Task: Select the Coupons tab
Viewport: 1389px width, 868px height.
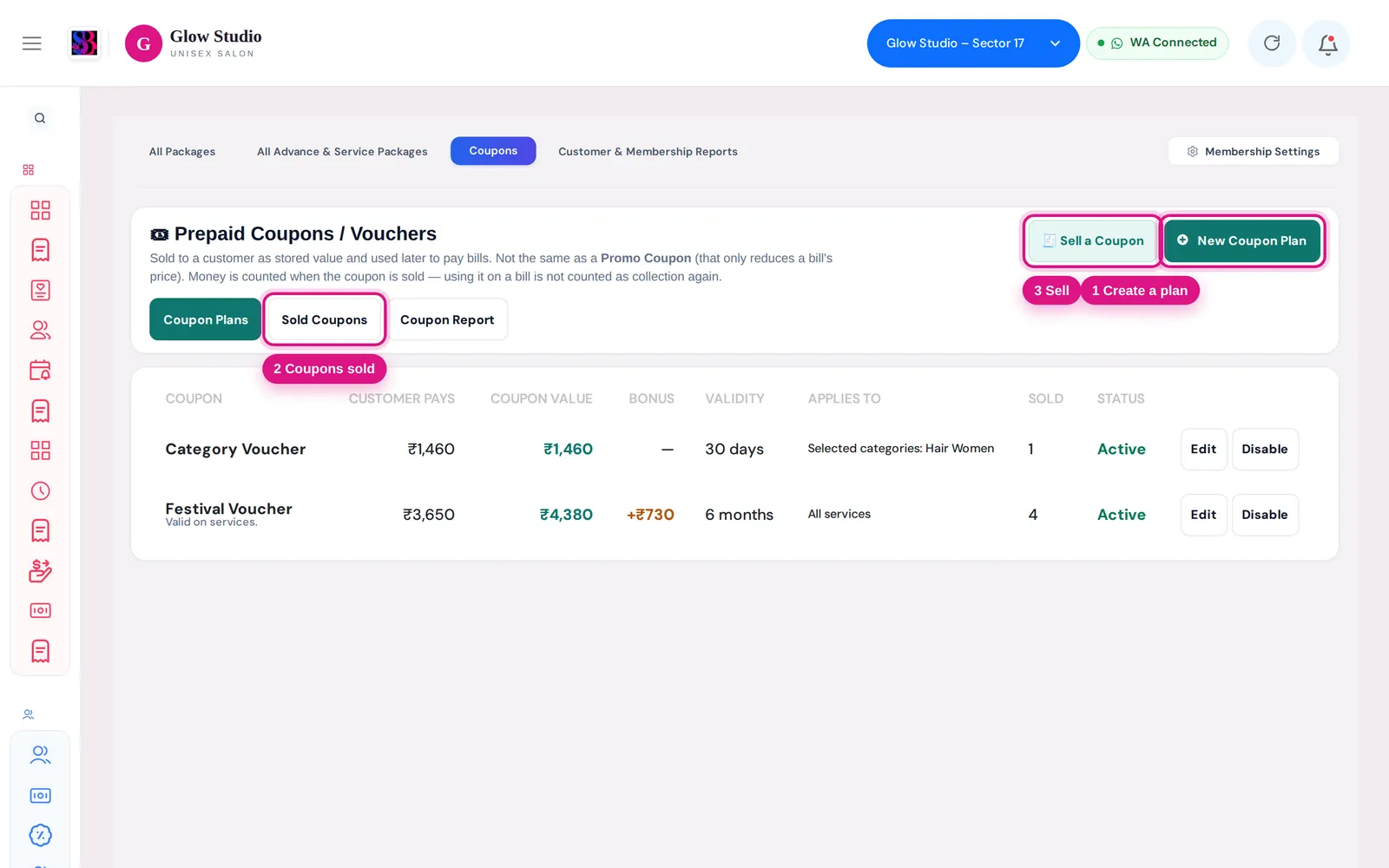Action: click(x=493, y=151)
